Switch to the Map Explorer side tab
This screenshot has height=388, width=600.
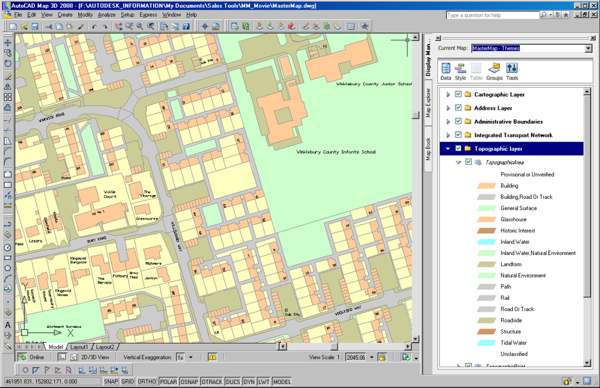(x=429, y=103)
